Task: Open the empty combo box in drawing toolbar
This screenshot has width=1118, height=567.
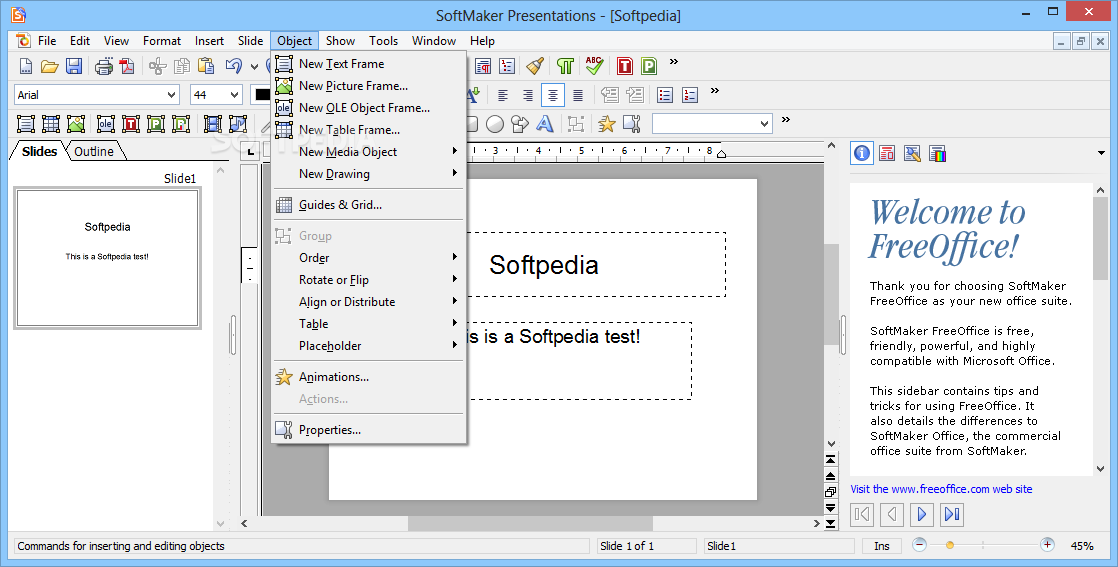Action: [764, 124]
